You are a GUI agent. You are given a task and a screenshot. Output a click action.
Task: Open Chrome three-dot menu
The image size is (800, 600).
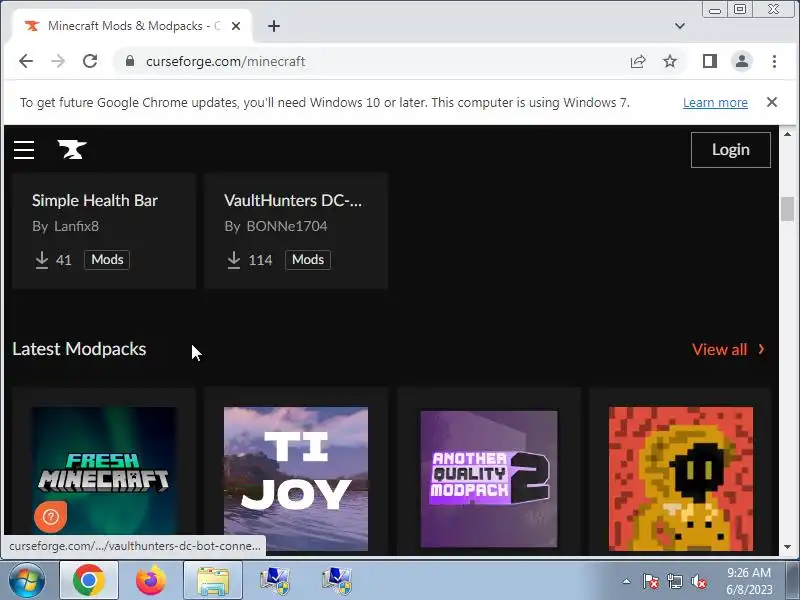pyautogui.click(x=774, y=61)
